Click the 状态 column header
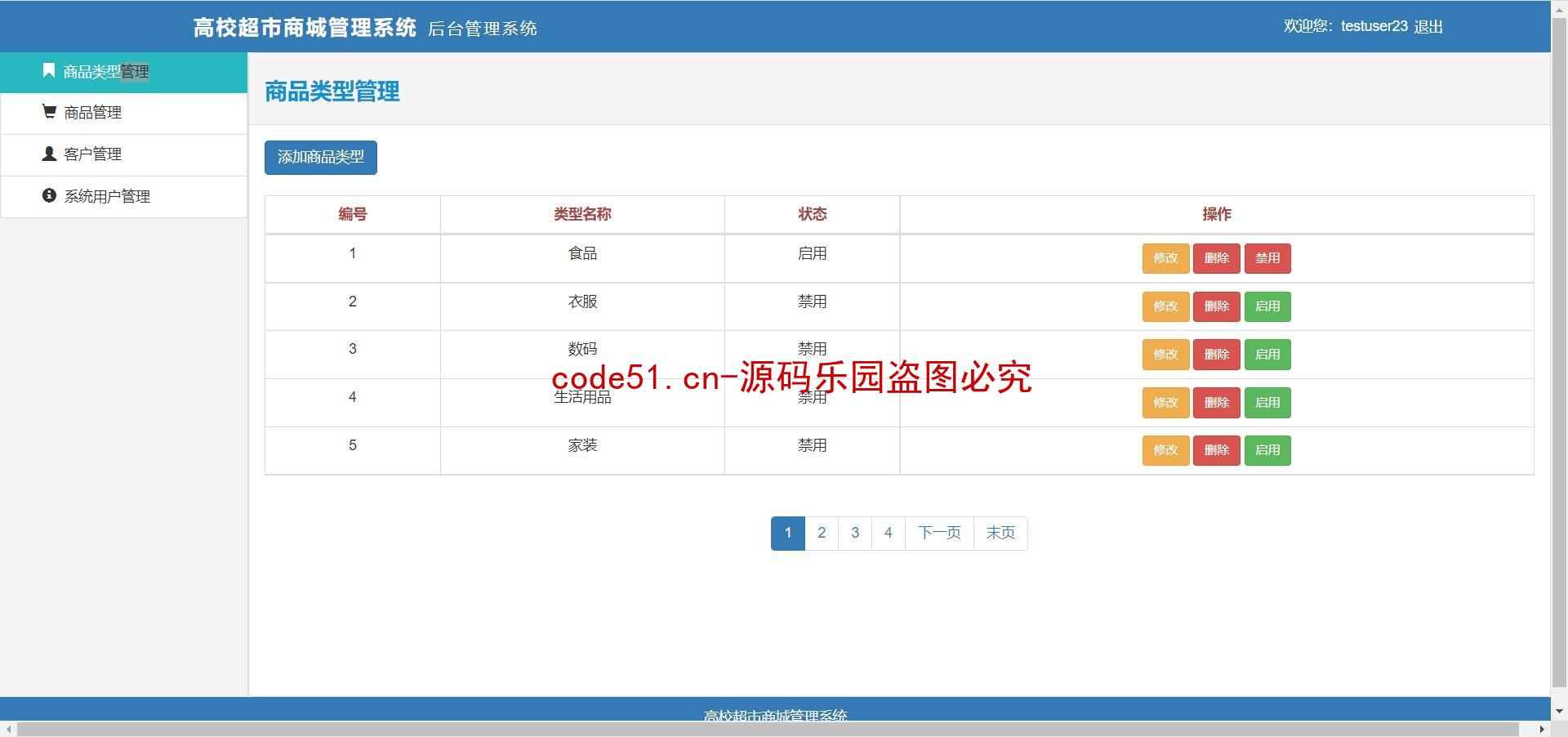Image resolution: width=1568 pixels, height=737 pixels. [812, 214]
